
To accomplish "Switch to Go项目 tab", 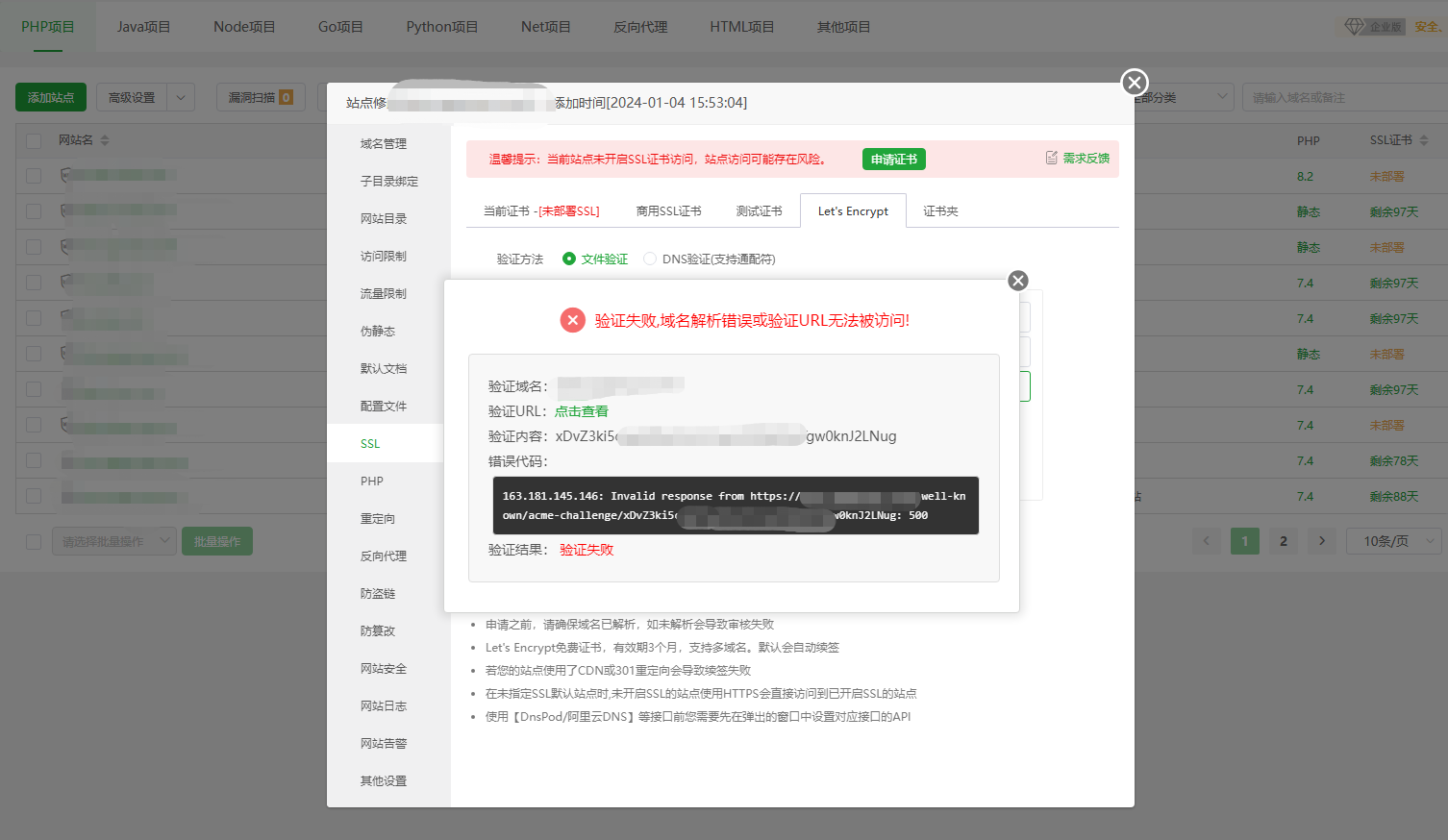I will (340, 27).
